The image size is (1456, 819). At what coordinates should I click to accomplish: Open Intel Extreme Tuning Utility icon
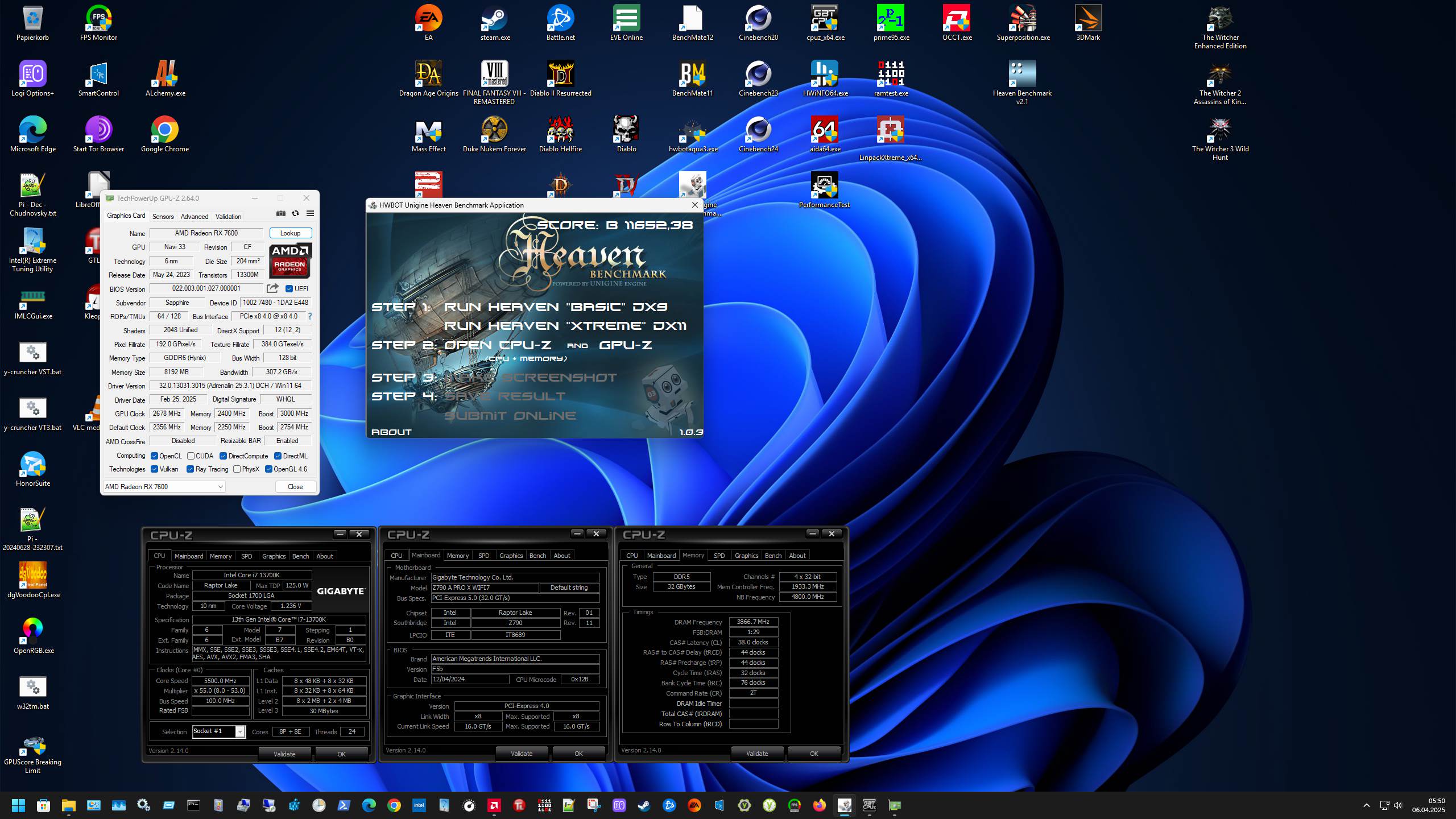(x=32, y=250)
